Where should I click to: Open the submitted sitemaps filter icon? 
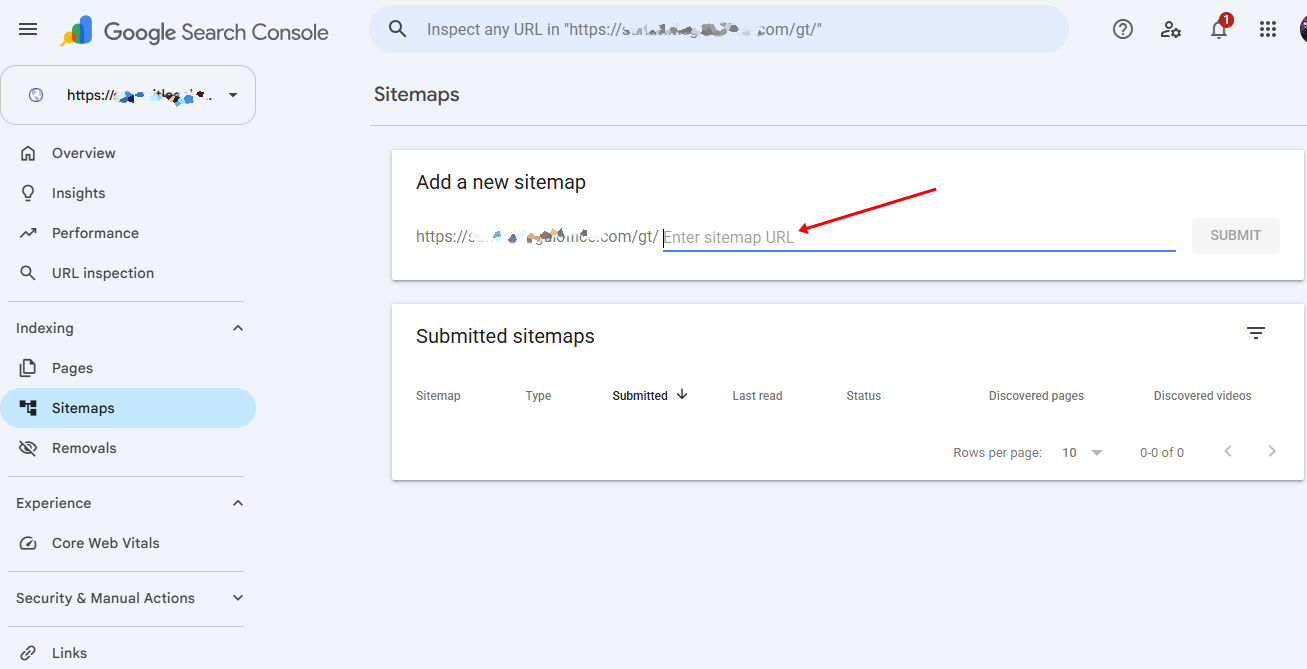pyautogui.click(x=1256, y=333)
